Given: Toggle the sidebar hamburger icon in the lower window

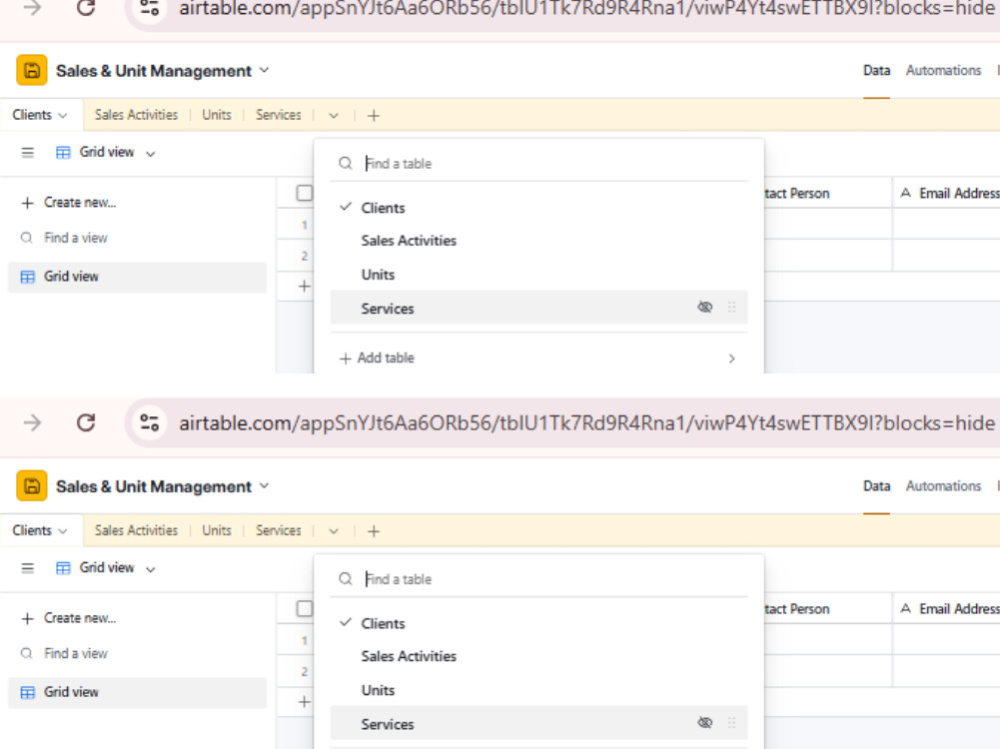Looking at the screenshot, I should 27,568.
